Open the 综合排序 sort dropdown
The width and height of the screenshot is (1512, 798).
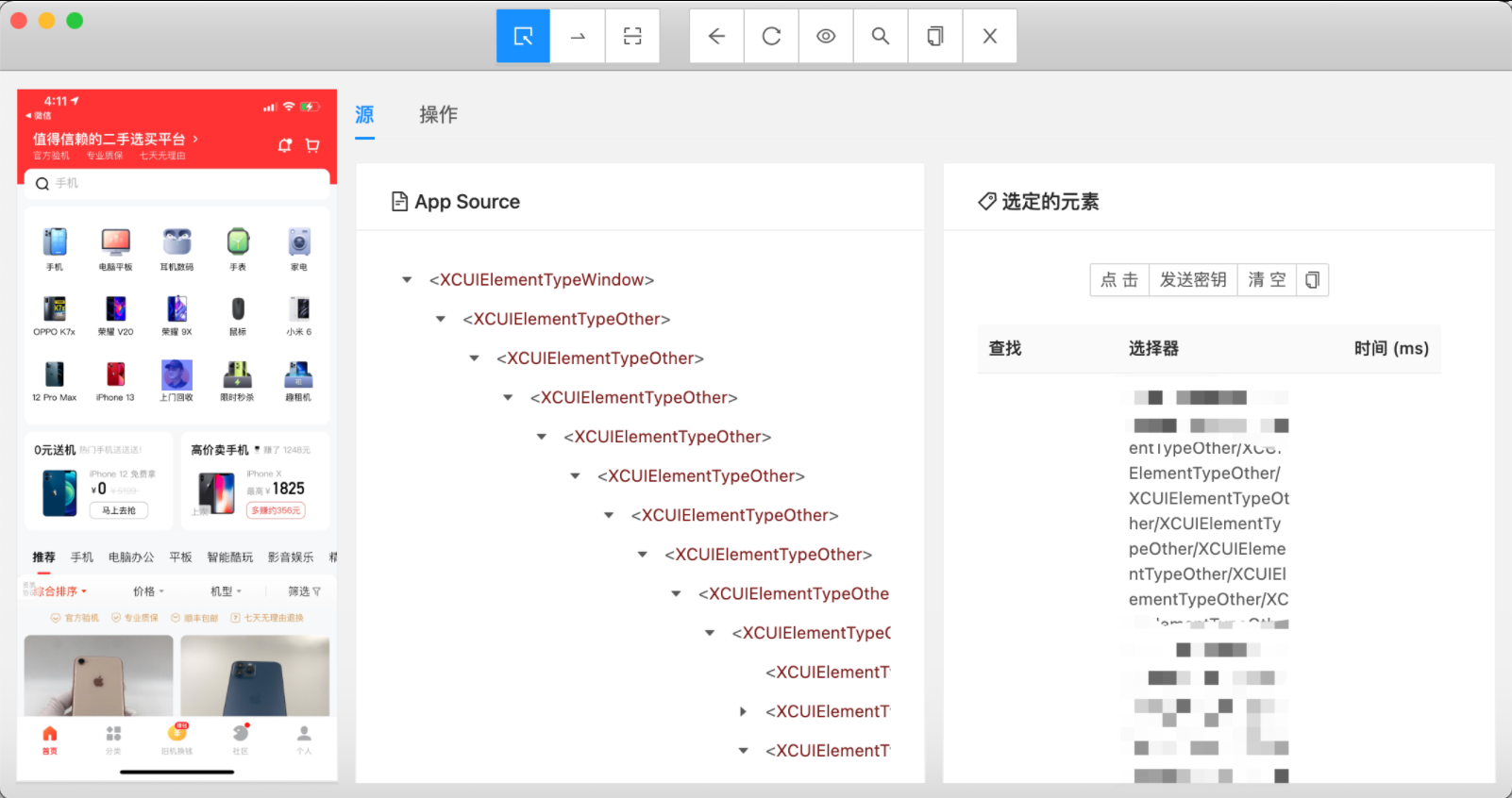click(59, 591)
